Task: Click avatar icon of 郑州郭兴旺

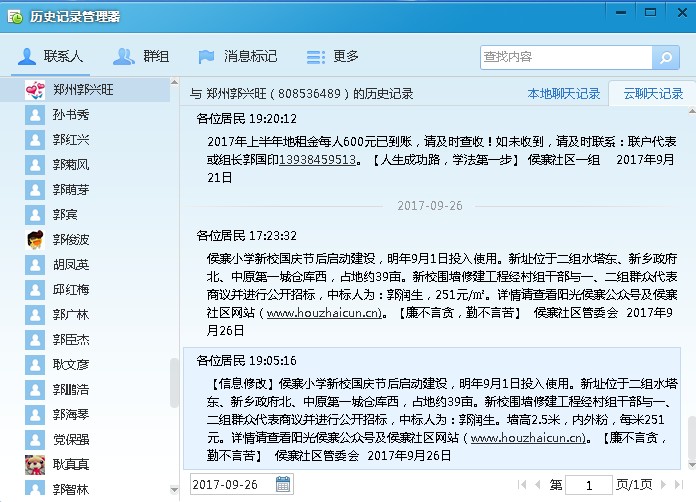Action: (35, 90)
